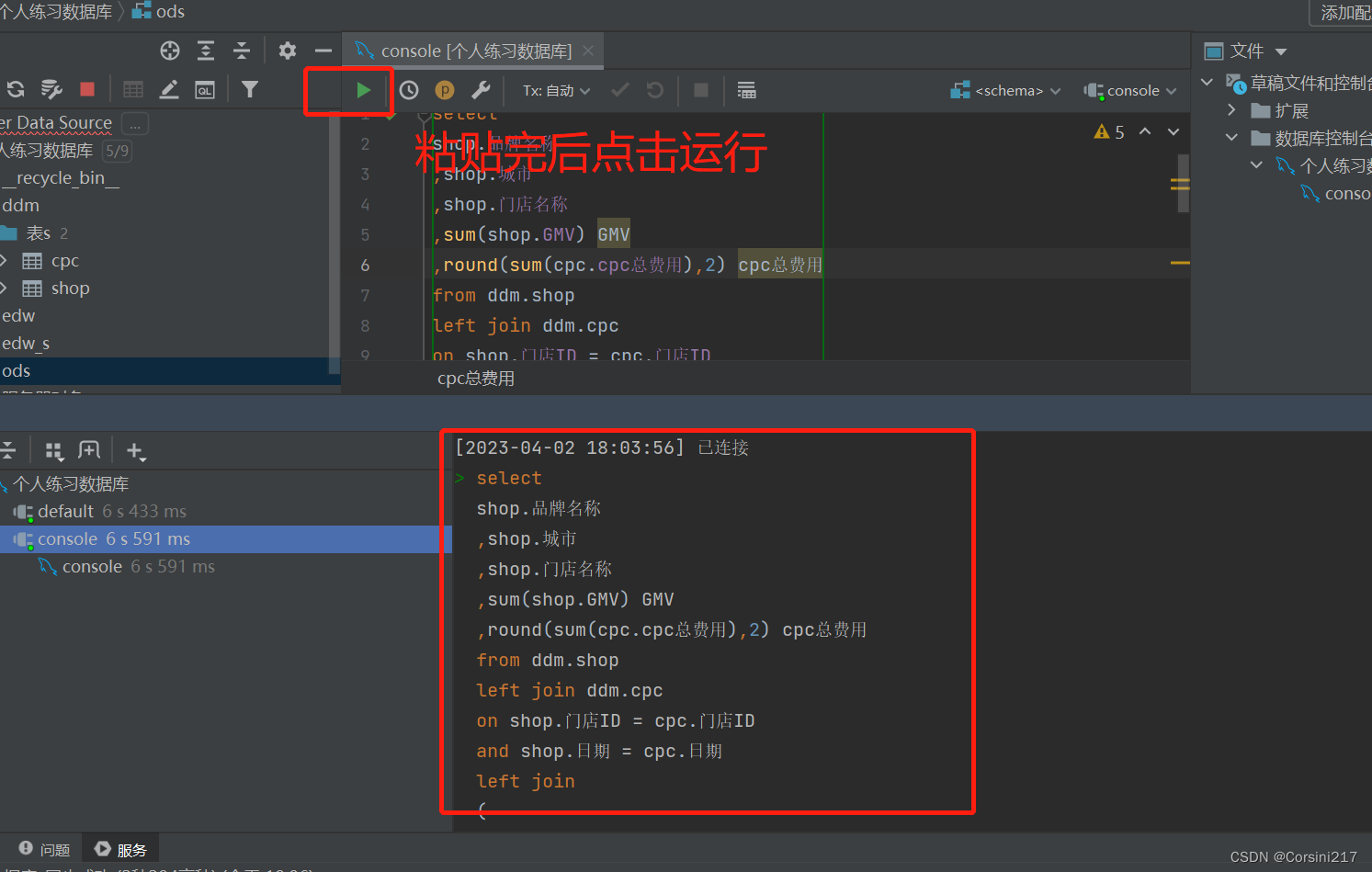Screen dimensions: 1372x872
Task: Collapse all services icon
Action: 7,450
